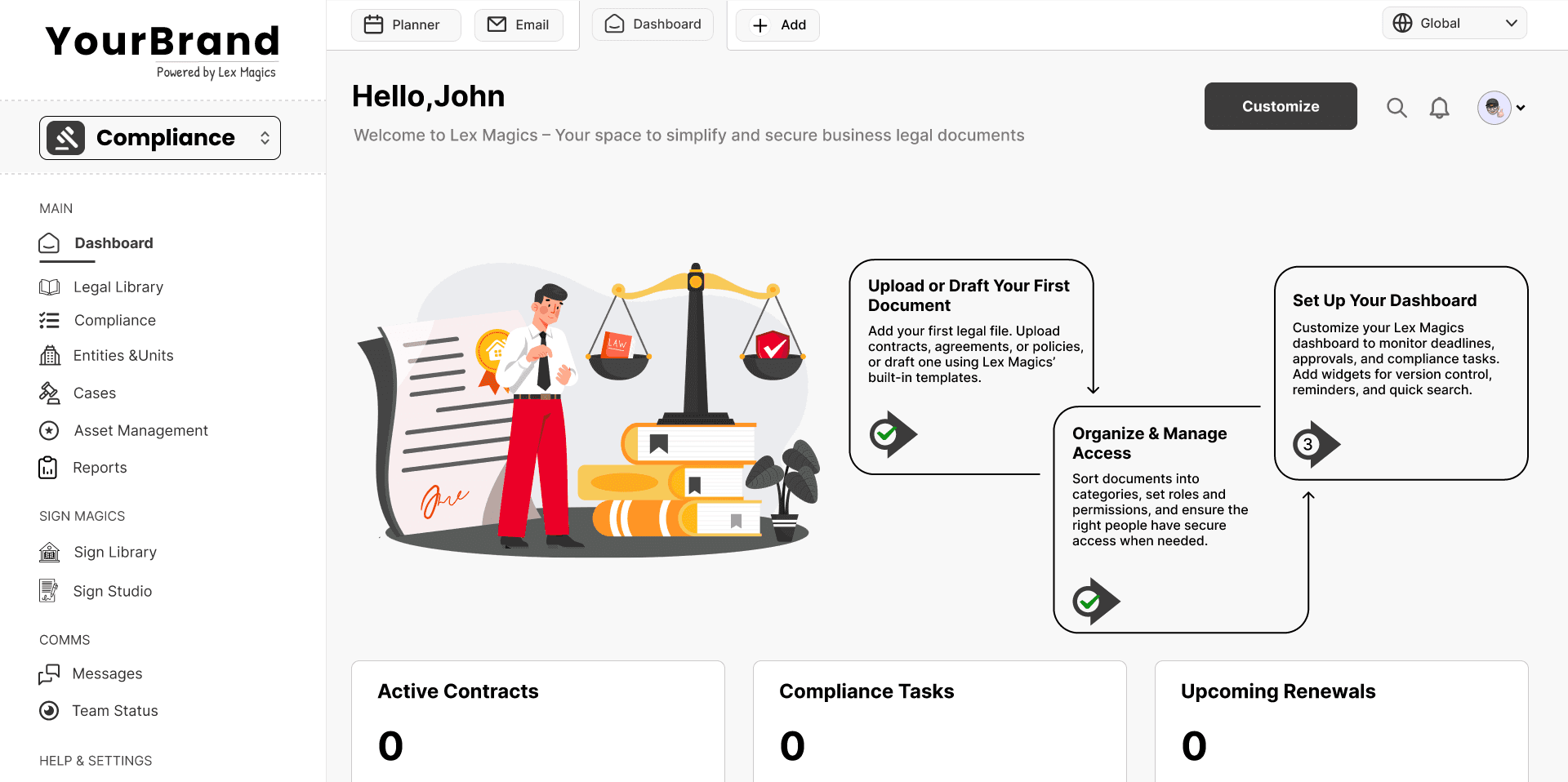
Task: Click the YourBrand logo
Action: click(x=163, y=51)
